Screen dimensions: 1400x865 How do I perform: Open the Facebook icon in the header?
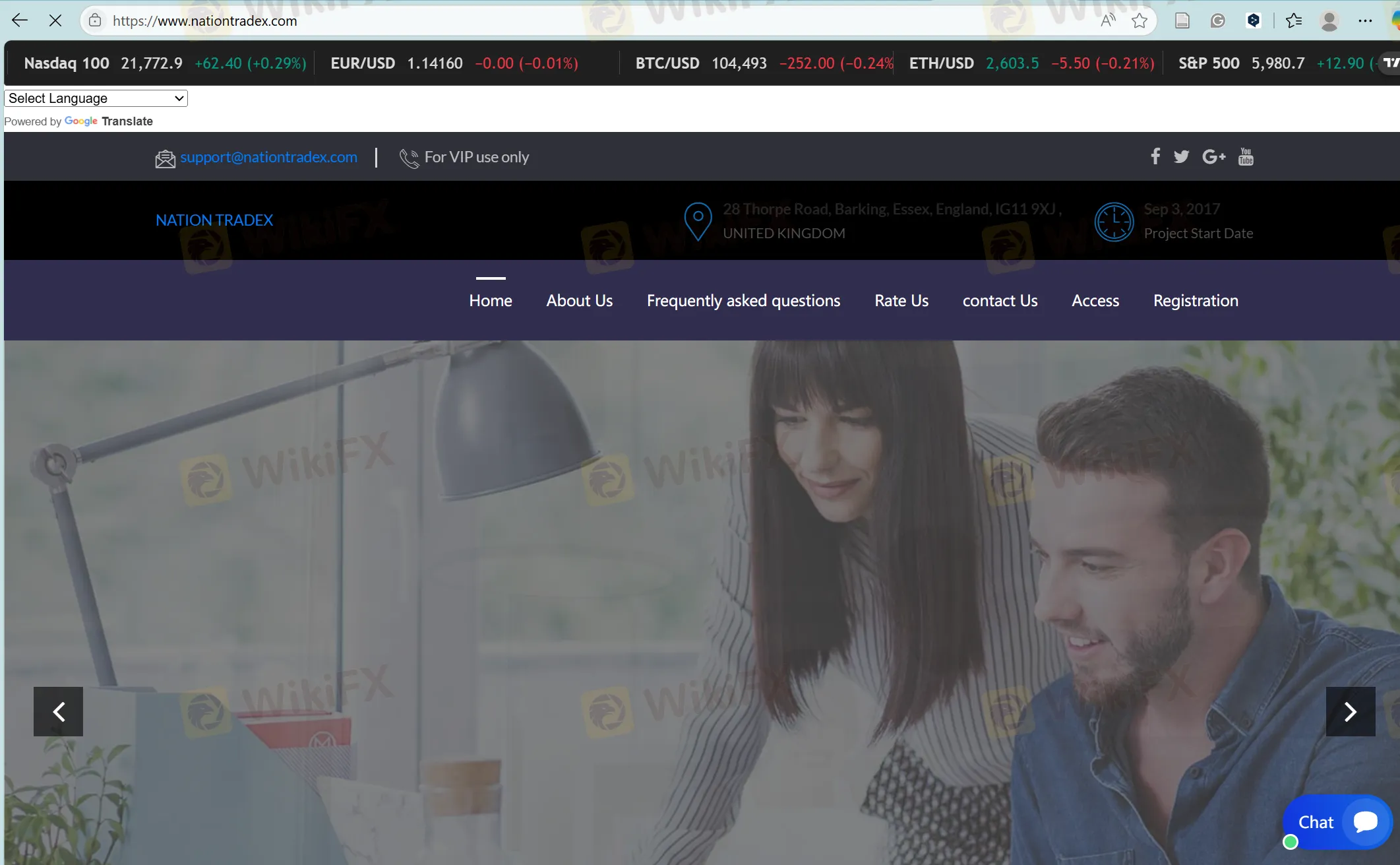click(x=1155, y=156)
